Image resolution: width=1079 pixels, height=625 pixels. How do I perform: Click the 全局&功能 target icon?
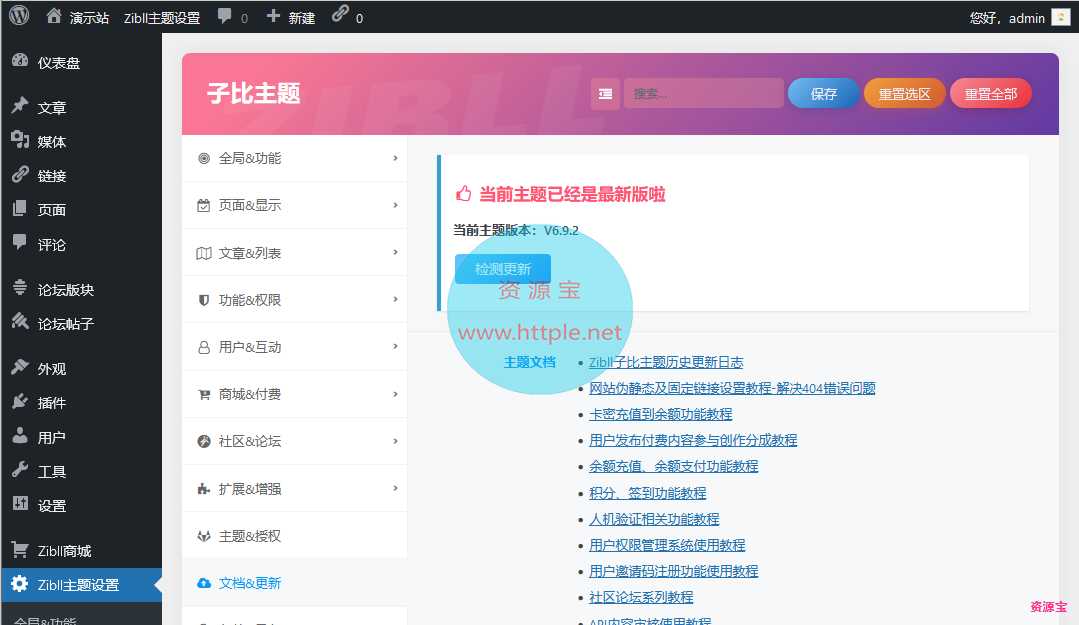tap(204, 158)
